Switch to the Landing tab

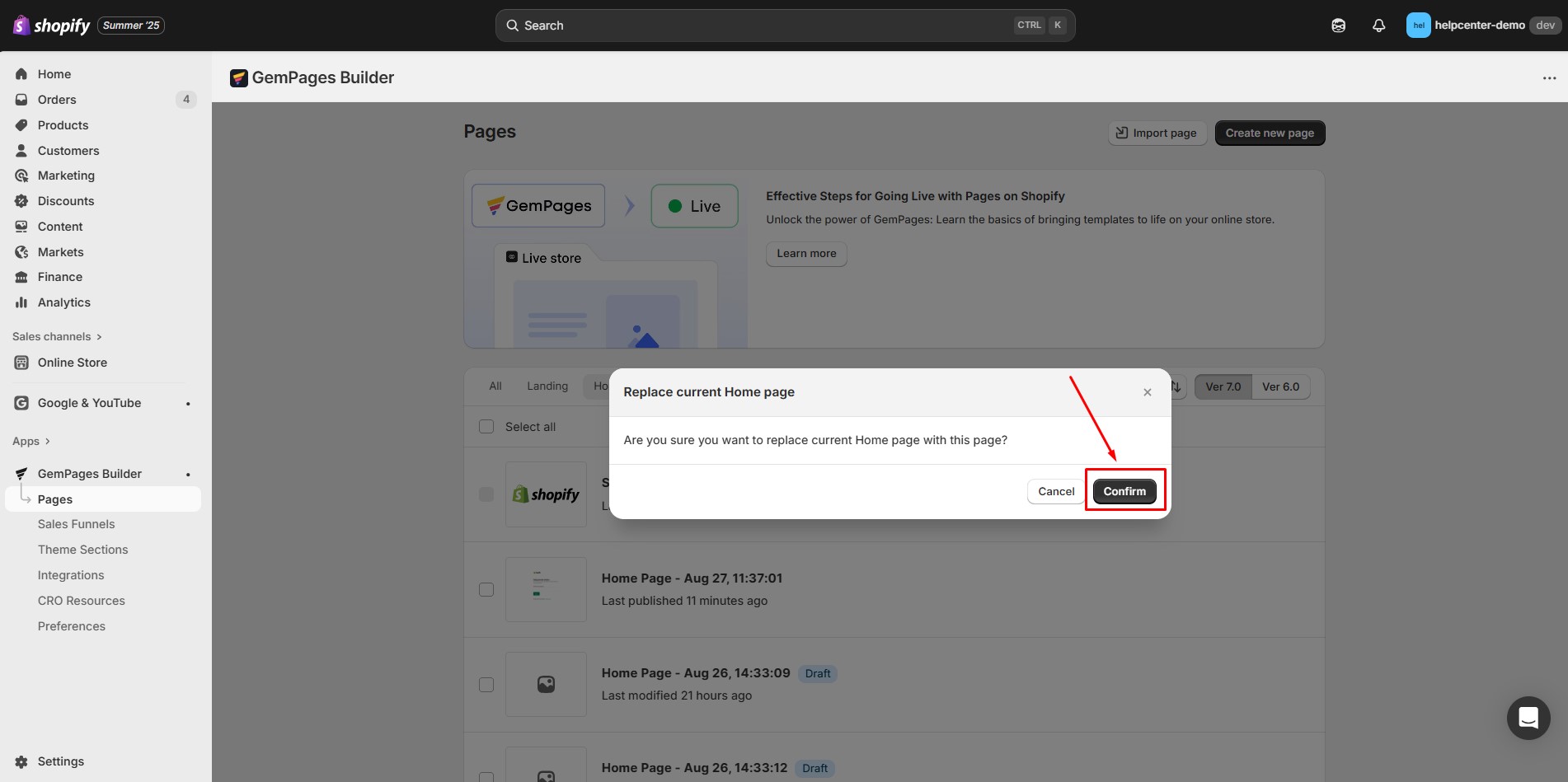(547, 386)
